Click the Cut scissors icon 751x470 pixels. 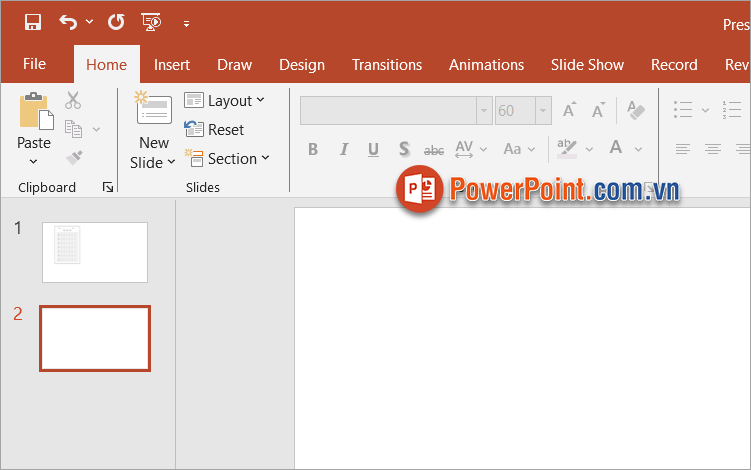73,100
